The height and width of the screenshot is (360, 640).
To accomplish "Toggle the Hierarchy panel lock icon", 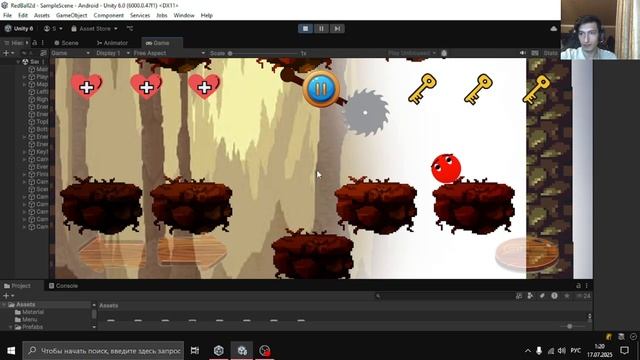I will click(34, 43).
